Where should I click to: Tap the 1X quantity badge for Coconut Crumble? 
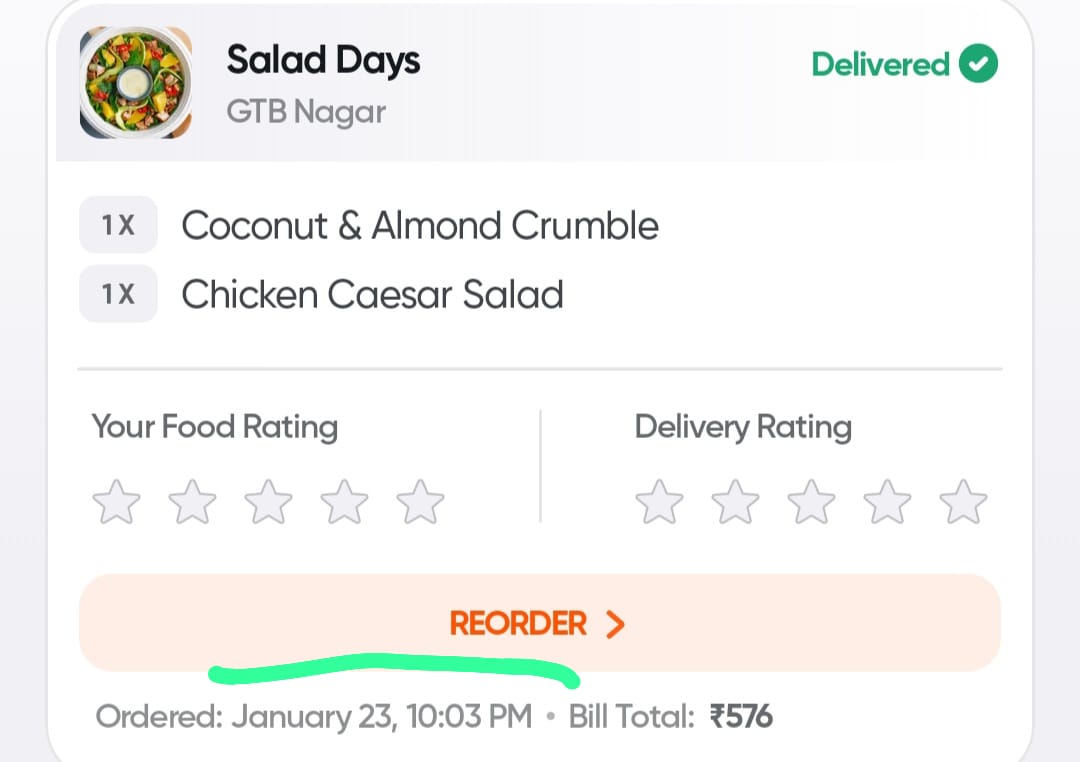118,225
